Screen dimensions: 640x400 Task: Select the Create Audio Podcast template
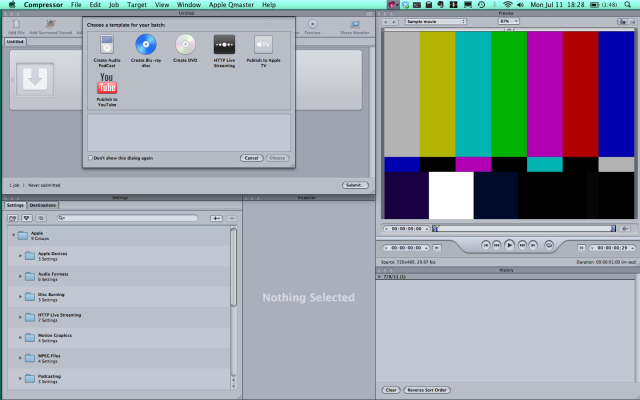click(x=108, y=44)
